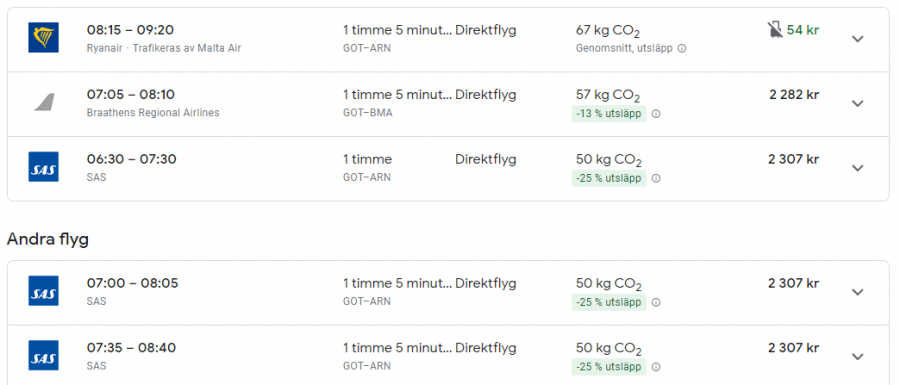The image size is (900, 385).
Task: Click the -13 % utsläpp green badge
Action: [609, 114]
